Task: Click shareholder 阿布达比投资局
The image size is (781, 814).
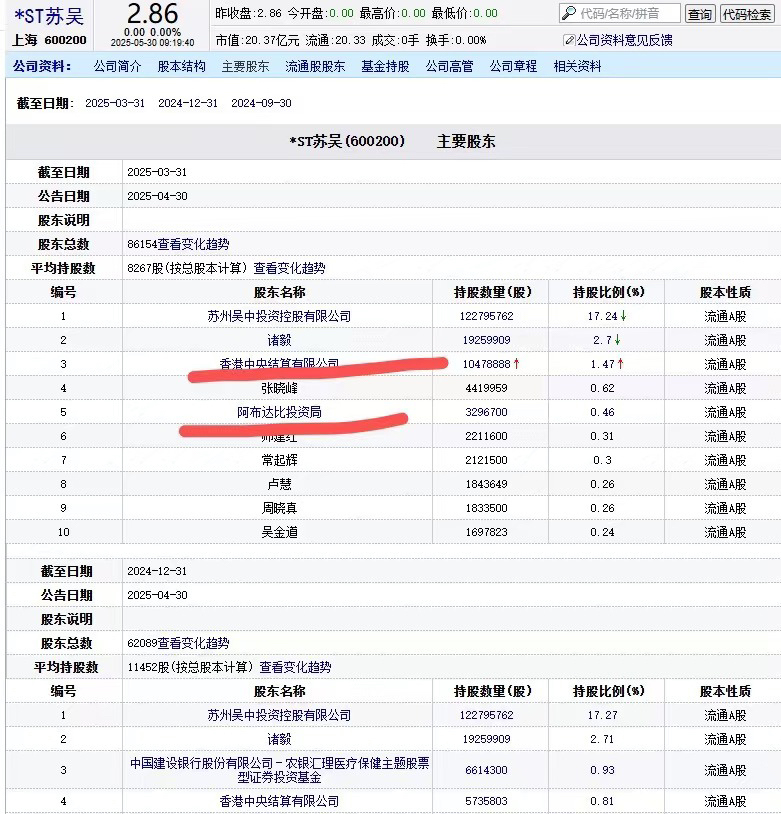Action: click(279, 412)
